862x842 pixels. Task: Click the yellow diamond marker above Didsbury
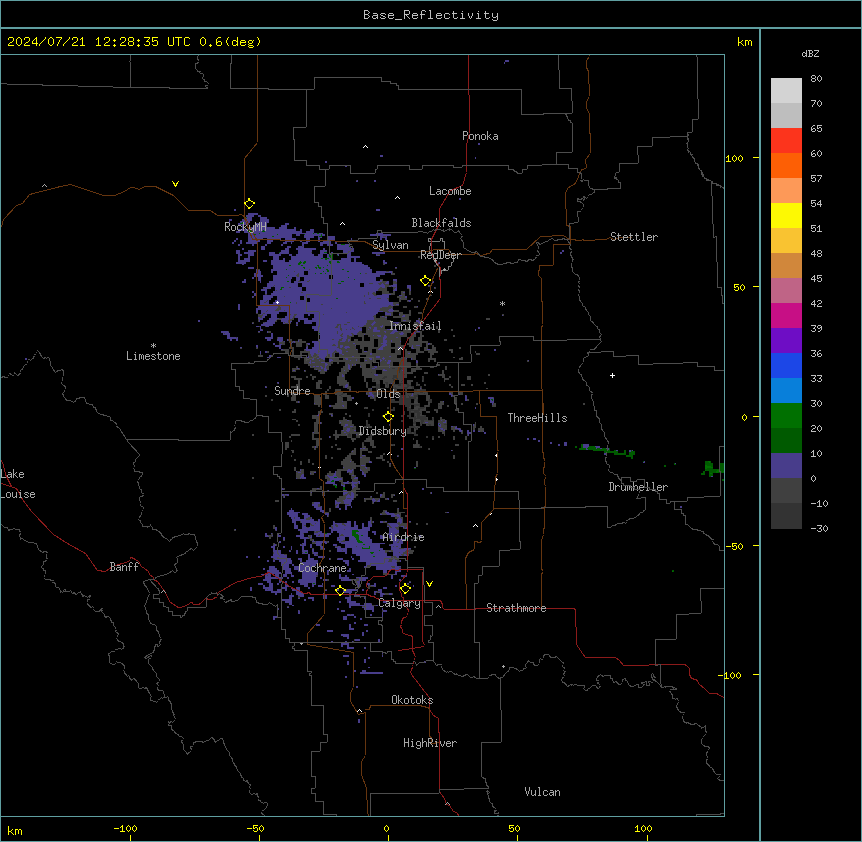[x=388, y=416]
